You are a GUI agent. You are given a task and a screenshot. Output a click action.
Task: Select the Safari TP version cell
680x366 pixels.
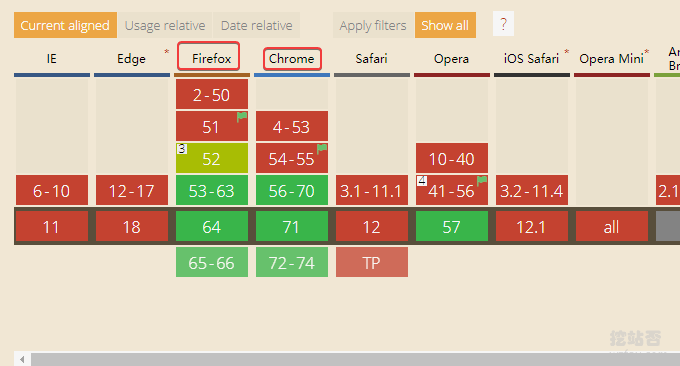coord(372,262)
